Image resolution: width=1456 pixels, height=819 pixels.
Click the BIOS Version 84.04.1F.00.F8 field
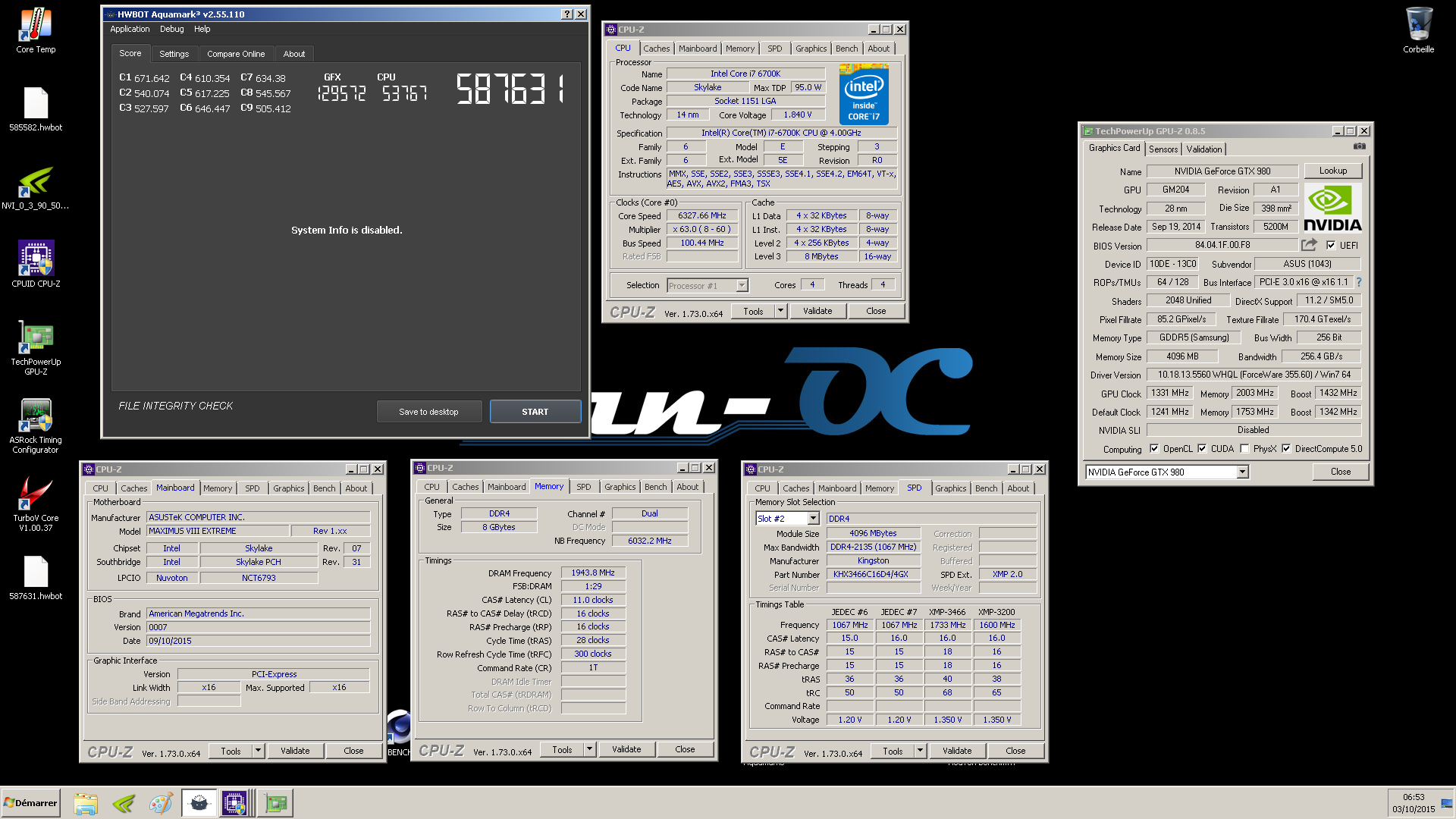point(1222,245)
